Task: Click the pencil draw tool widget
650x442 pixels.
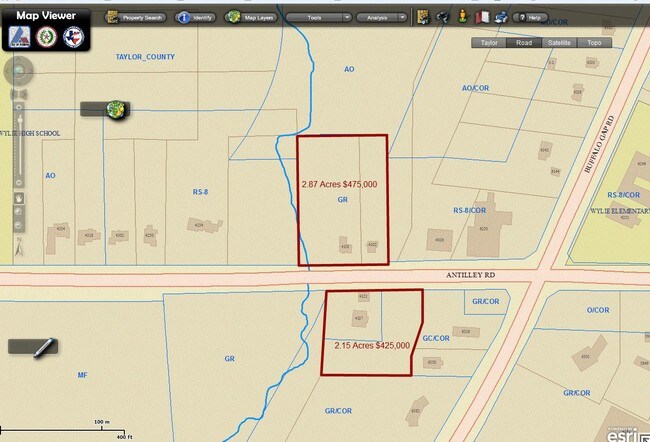Action: [33, 347]
